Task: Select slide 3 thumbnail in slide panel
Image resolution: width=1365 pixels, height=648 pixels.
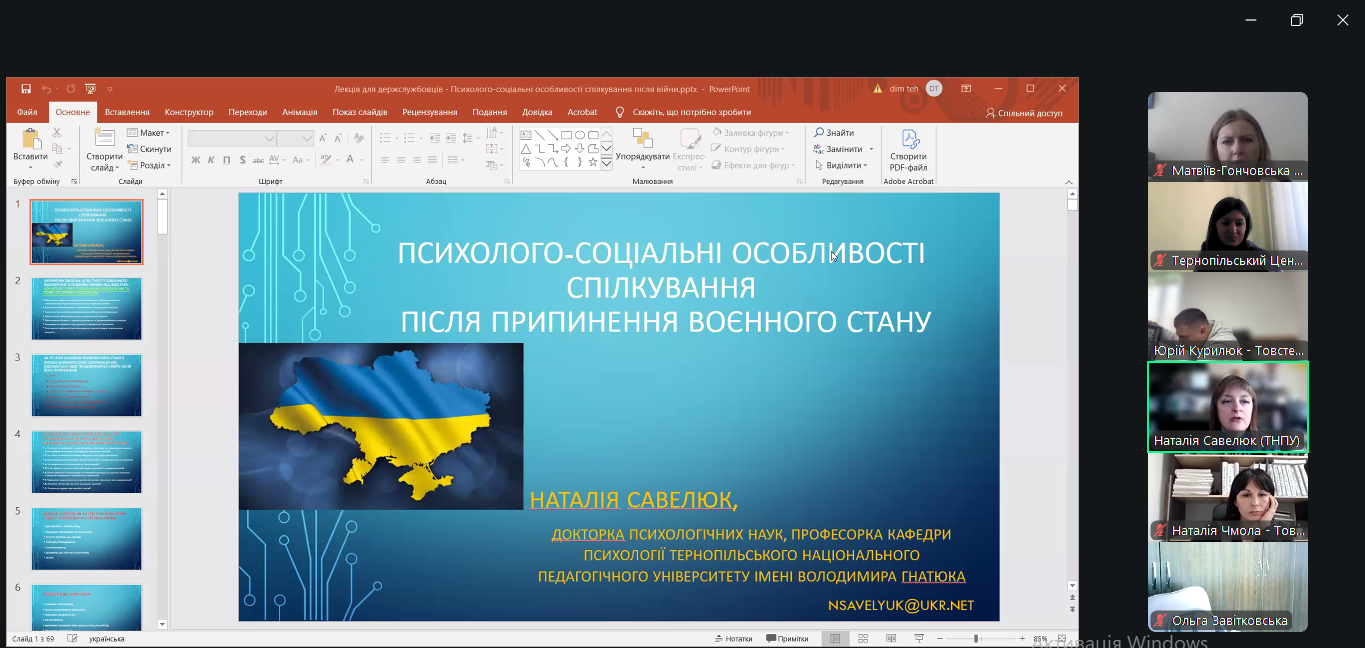Action: pos(86,385)
